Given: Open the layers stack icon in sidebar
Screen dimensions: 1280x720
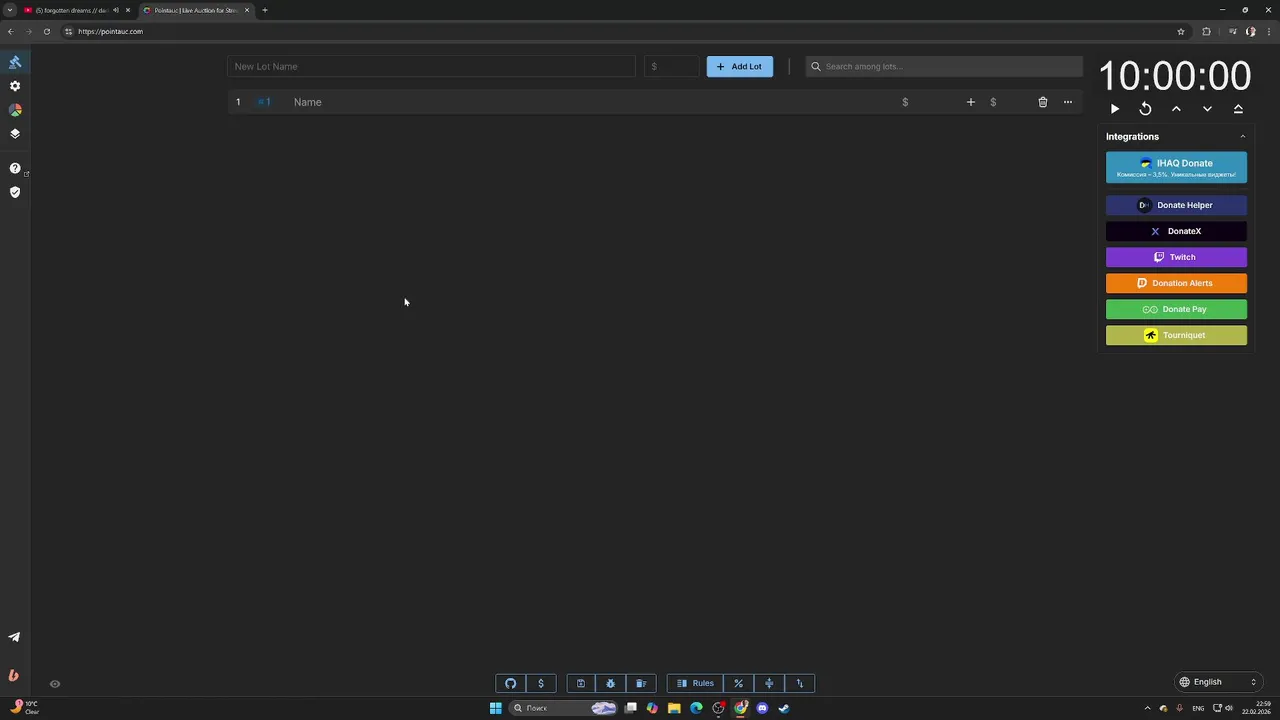Looking at the screenshot, I should (x=15, y=133).
